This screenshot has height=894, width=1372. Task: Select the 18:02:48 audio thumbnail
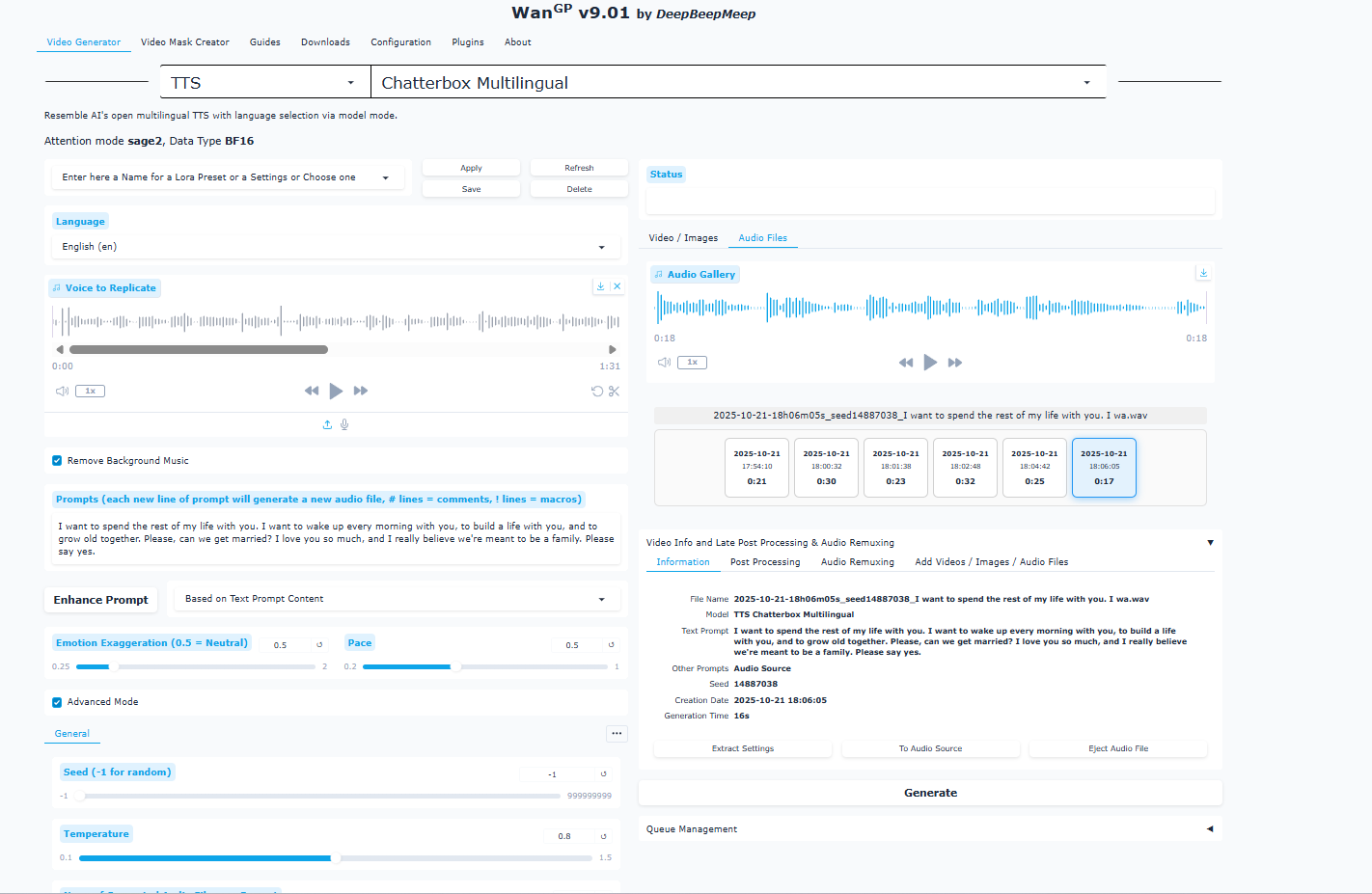coord(966,468)
